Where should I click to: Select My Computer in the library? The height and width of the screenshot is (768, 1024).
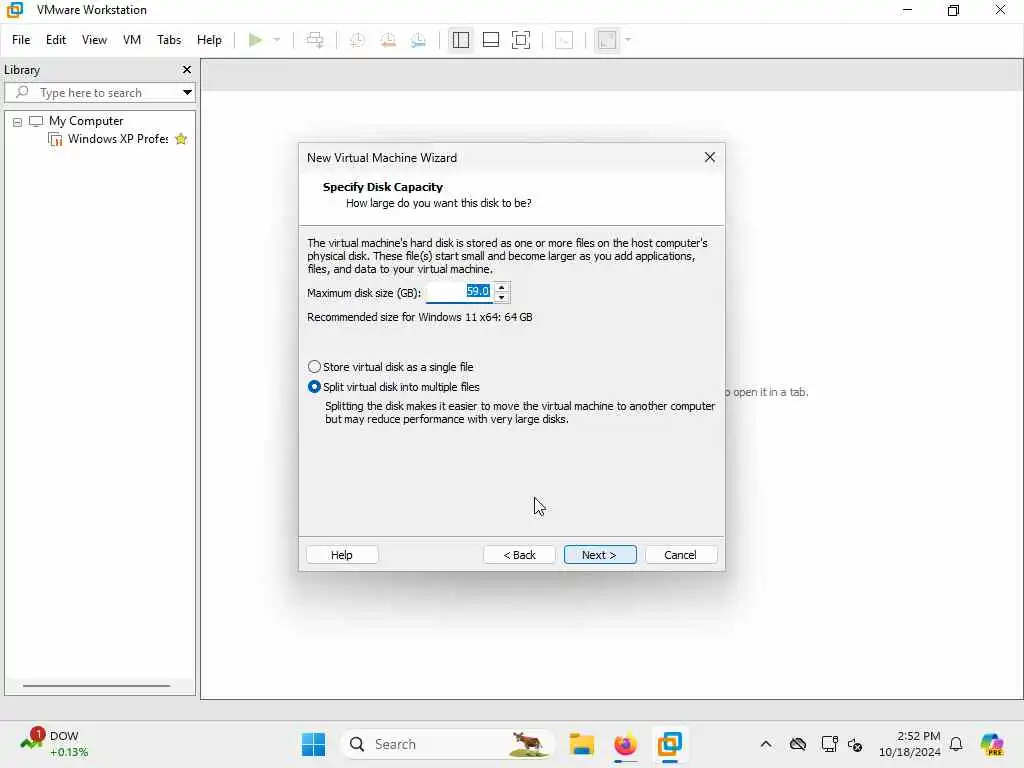86,121
